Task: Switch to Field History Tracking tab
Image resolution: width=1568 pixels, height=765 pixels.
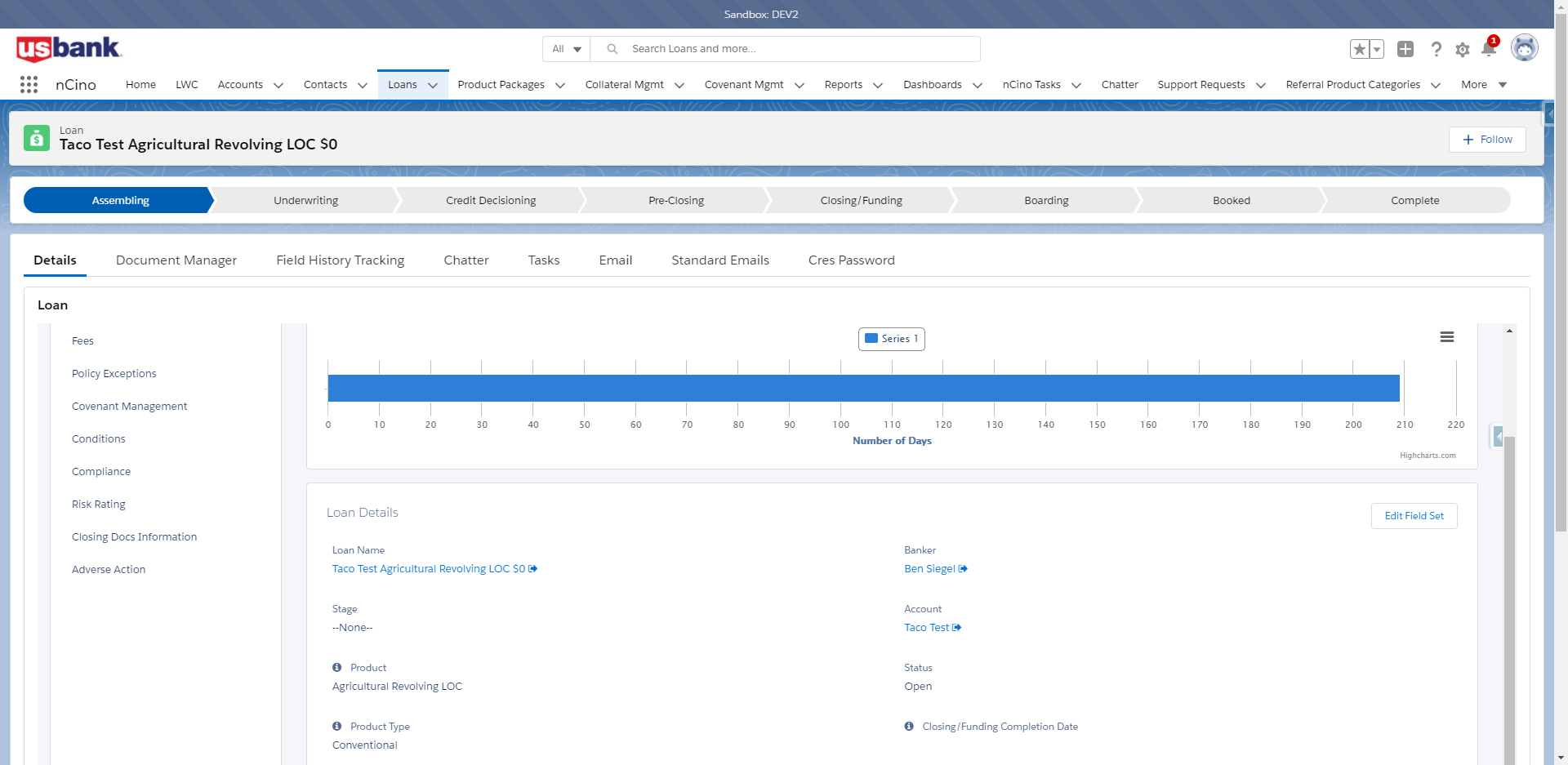Action: click(x=341, y=260)
